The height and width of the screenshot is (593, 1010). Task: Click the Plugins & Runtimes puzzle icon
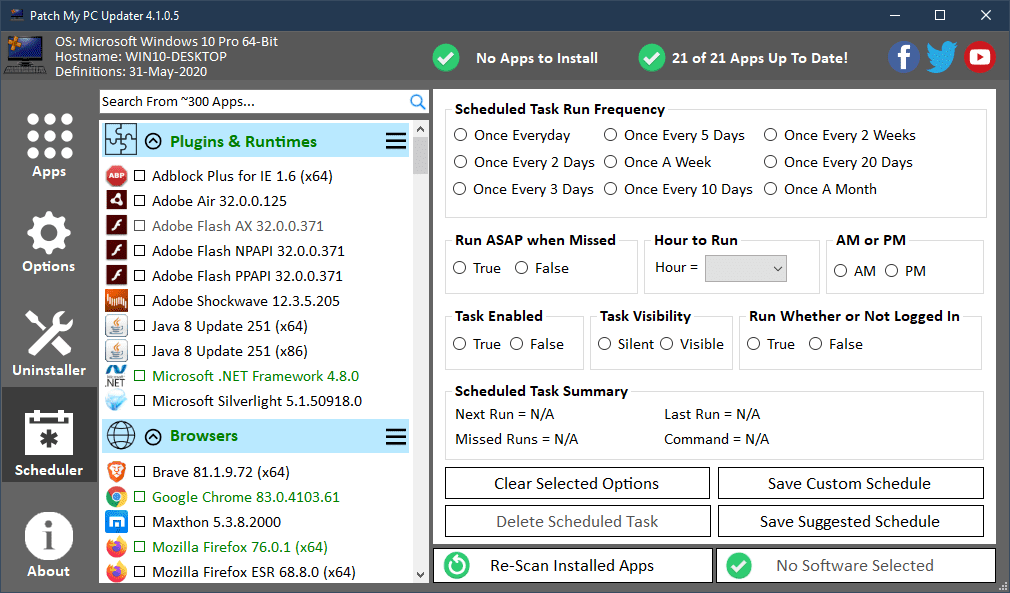coord(121,140)
